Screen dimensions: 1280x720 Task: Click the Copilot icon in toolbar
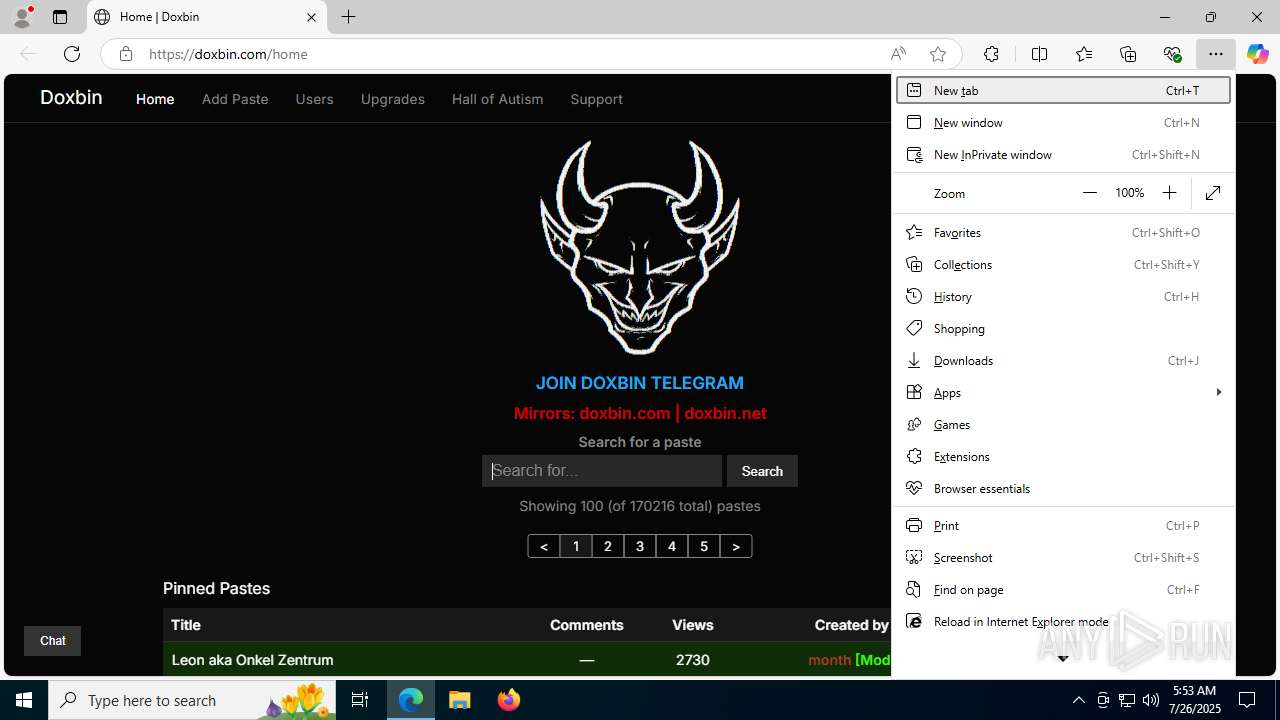(1257, 54)
